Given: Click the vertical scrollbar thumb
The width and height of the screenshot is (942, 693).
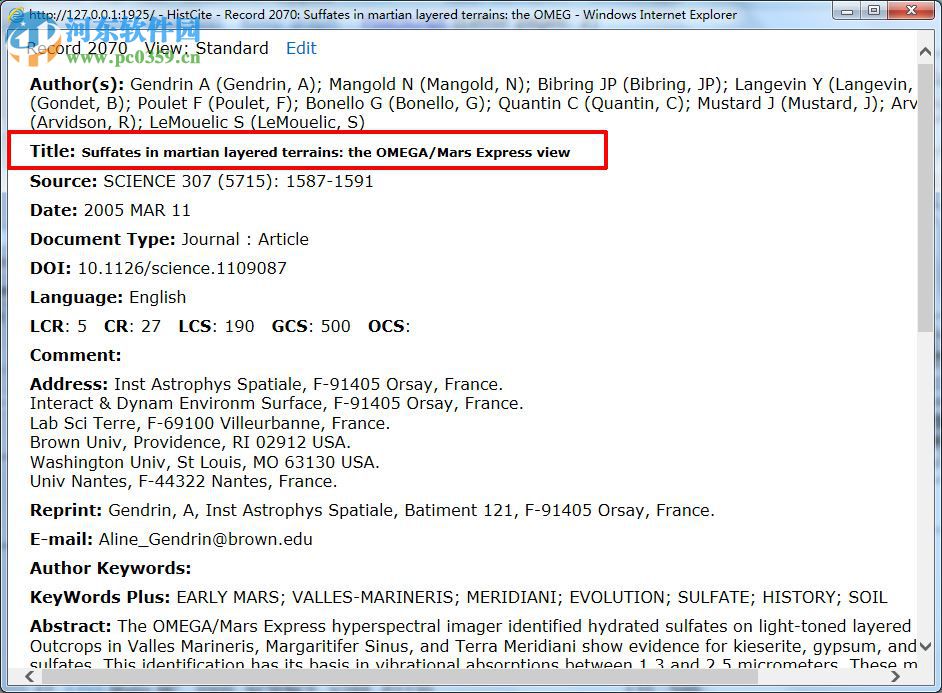Looking at the screenshot, I should click(x=925, y=197).
